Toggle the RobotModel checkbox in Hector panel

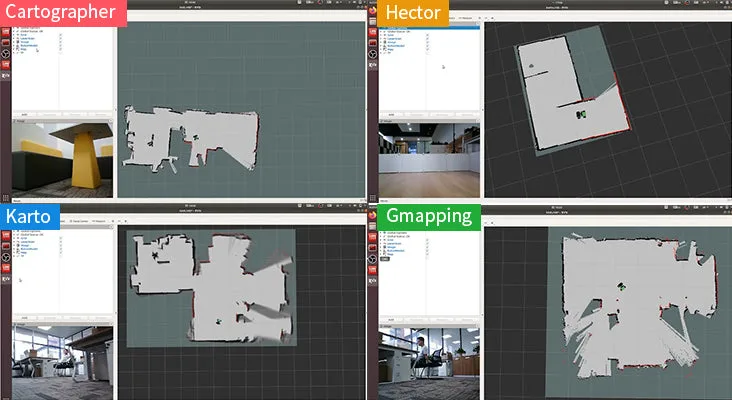(x=428, y=46)
